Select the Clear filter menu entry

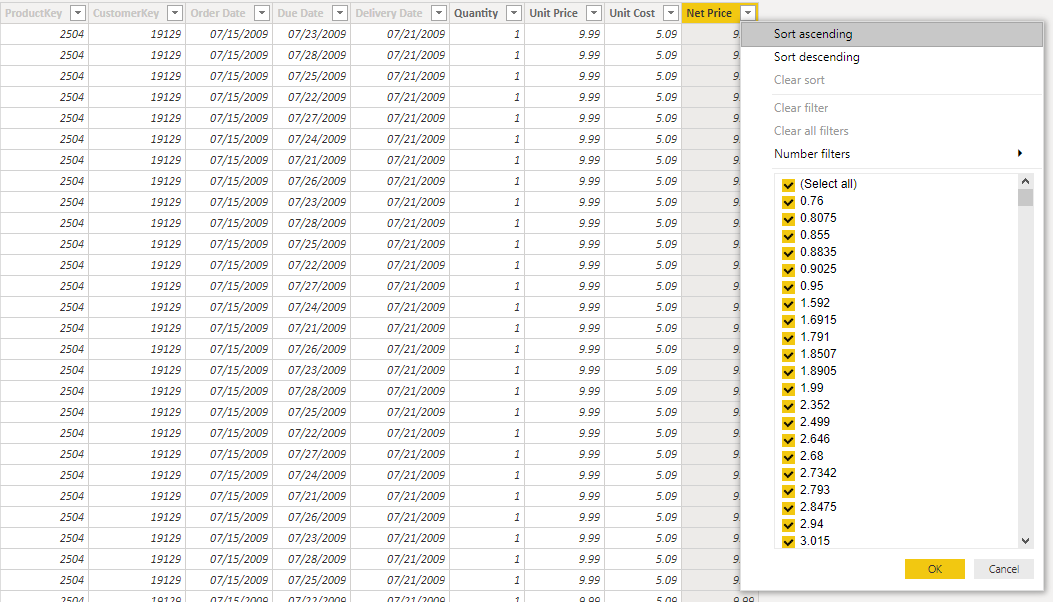click(892, 108)
